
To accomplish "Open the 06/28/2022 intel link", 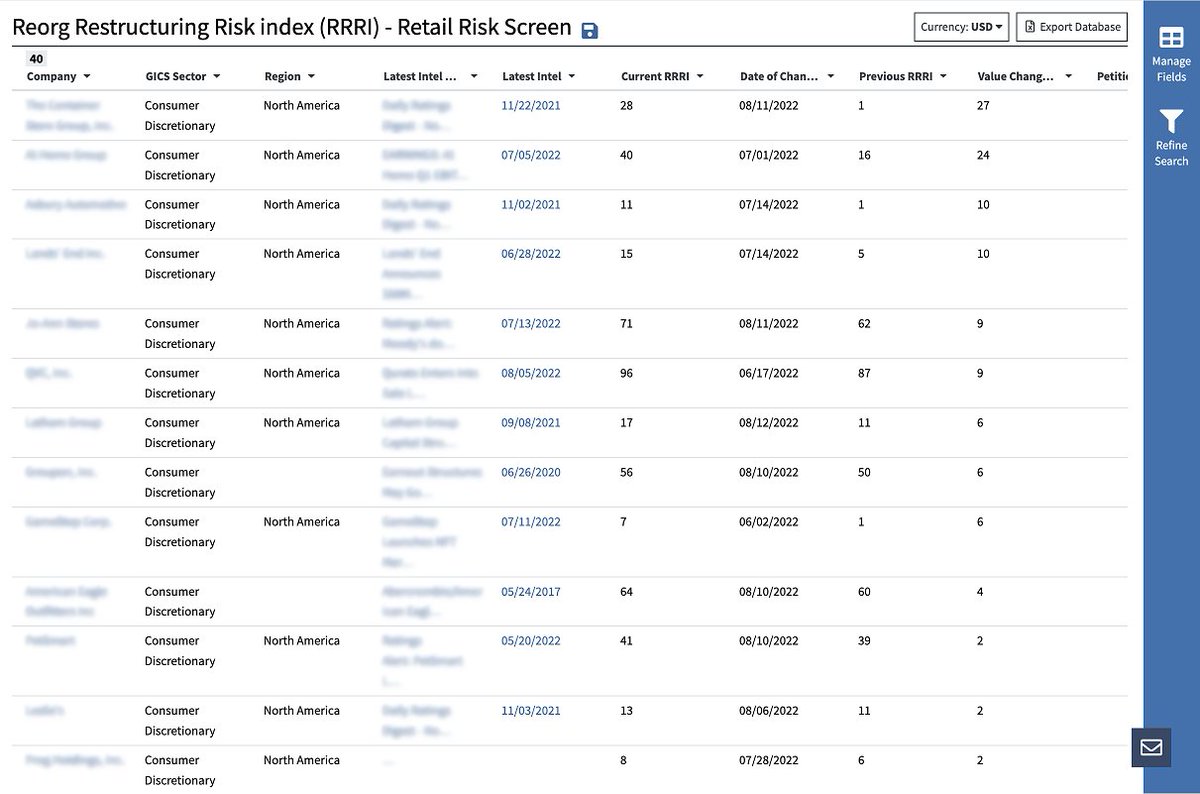I will [531, 254].
